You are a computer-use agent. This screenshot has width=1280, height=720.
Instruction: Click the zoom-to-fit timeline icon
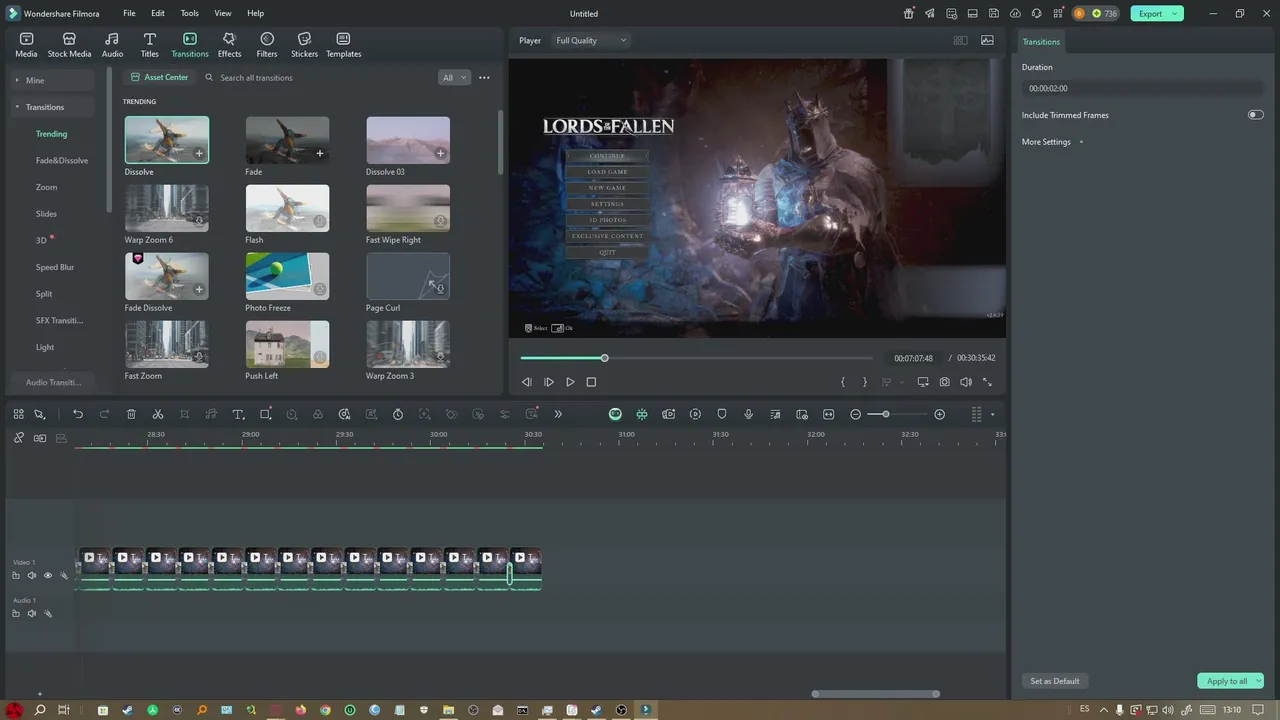pos(828,414)
